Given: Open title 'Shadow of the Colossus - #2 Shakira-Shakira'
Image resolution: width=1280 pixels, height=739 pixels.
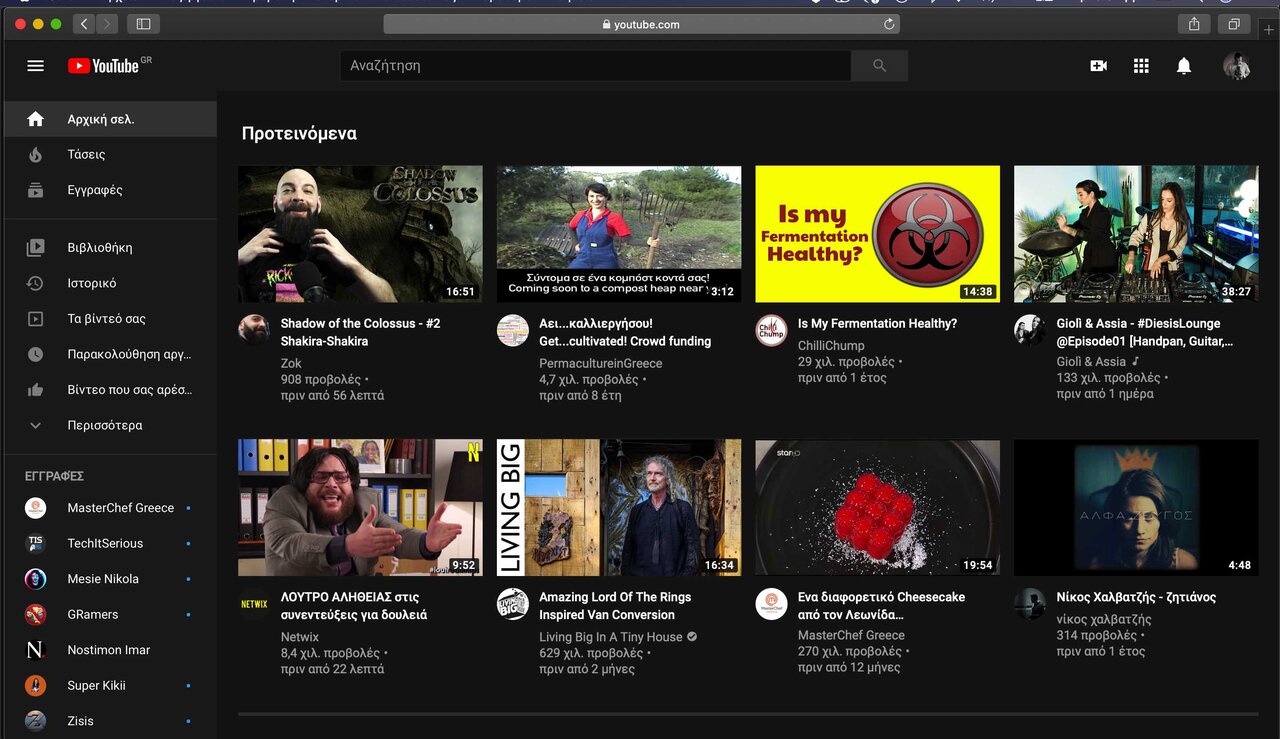Looking at the screenshot, I should pos(360,332).
